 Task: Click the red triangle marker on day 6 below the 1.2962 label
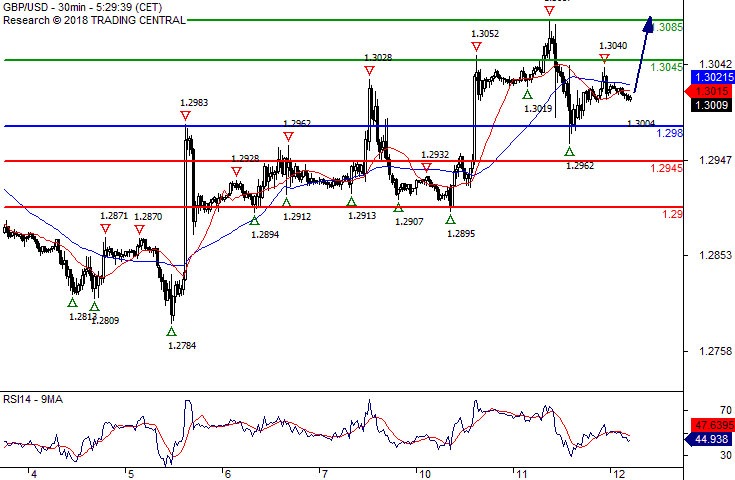click(x=288, y=137)
